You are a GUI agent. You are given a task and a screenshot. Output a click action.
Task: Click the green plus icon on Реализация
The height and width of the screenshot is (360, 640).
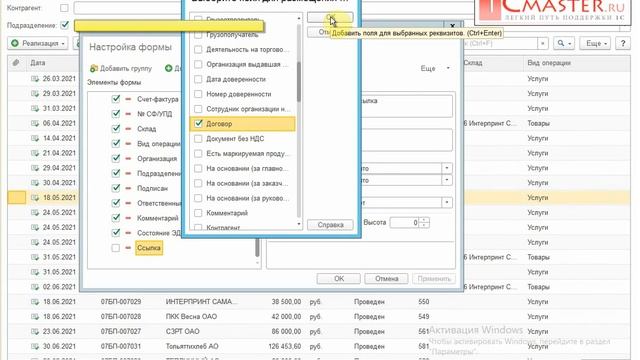coord(15,43)
